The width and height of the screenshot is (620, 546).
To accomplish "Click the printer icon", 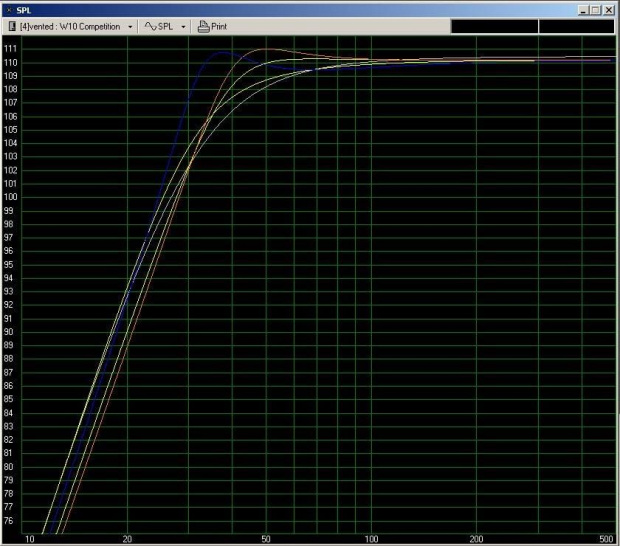I will click(x=203, y=26).
